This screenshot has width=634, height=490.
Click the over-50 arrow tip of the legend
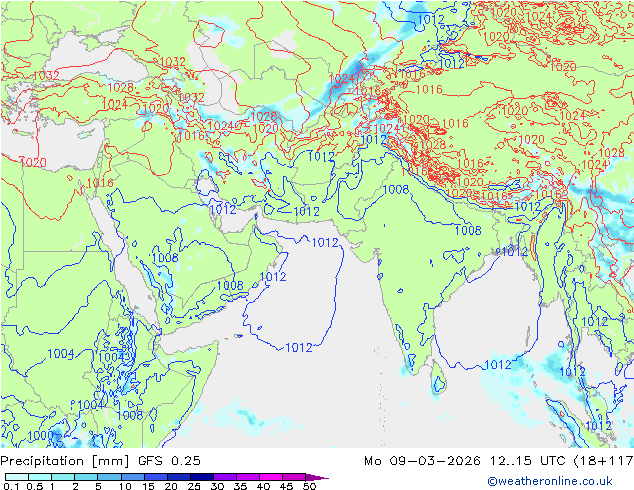(317, 477)
